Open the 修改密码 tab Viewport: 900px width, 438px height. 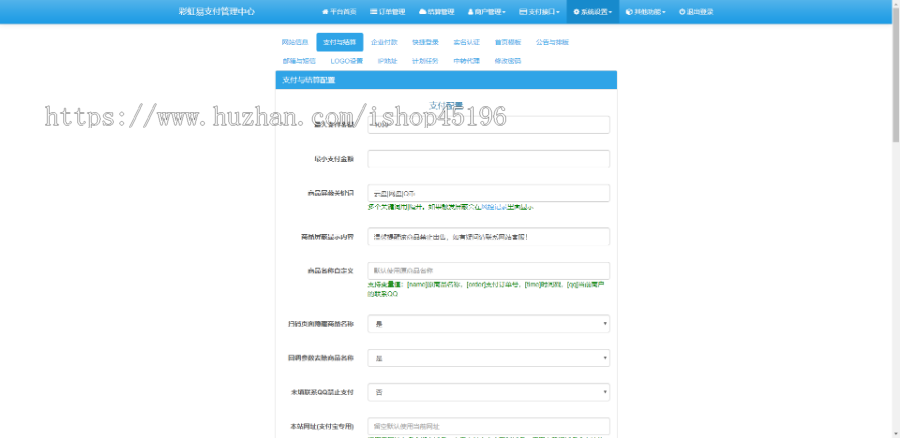tap(508, 61)
